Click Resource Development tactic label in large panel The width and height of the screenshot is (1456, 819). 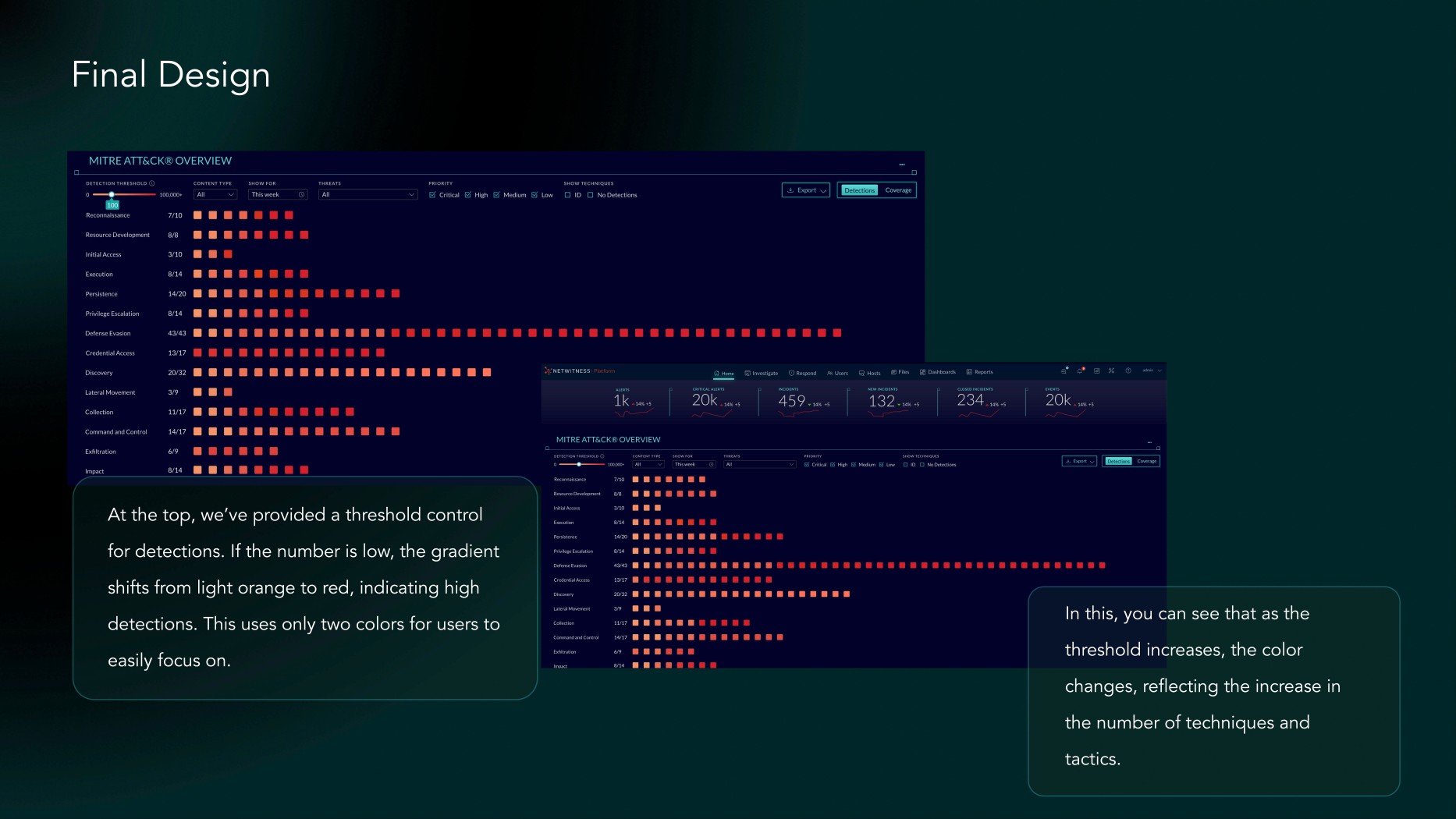[x=118, y=235]
